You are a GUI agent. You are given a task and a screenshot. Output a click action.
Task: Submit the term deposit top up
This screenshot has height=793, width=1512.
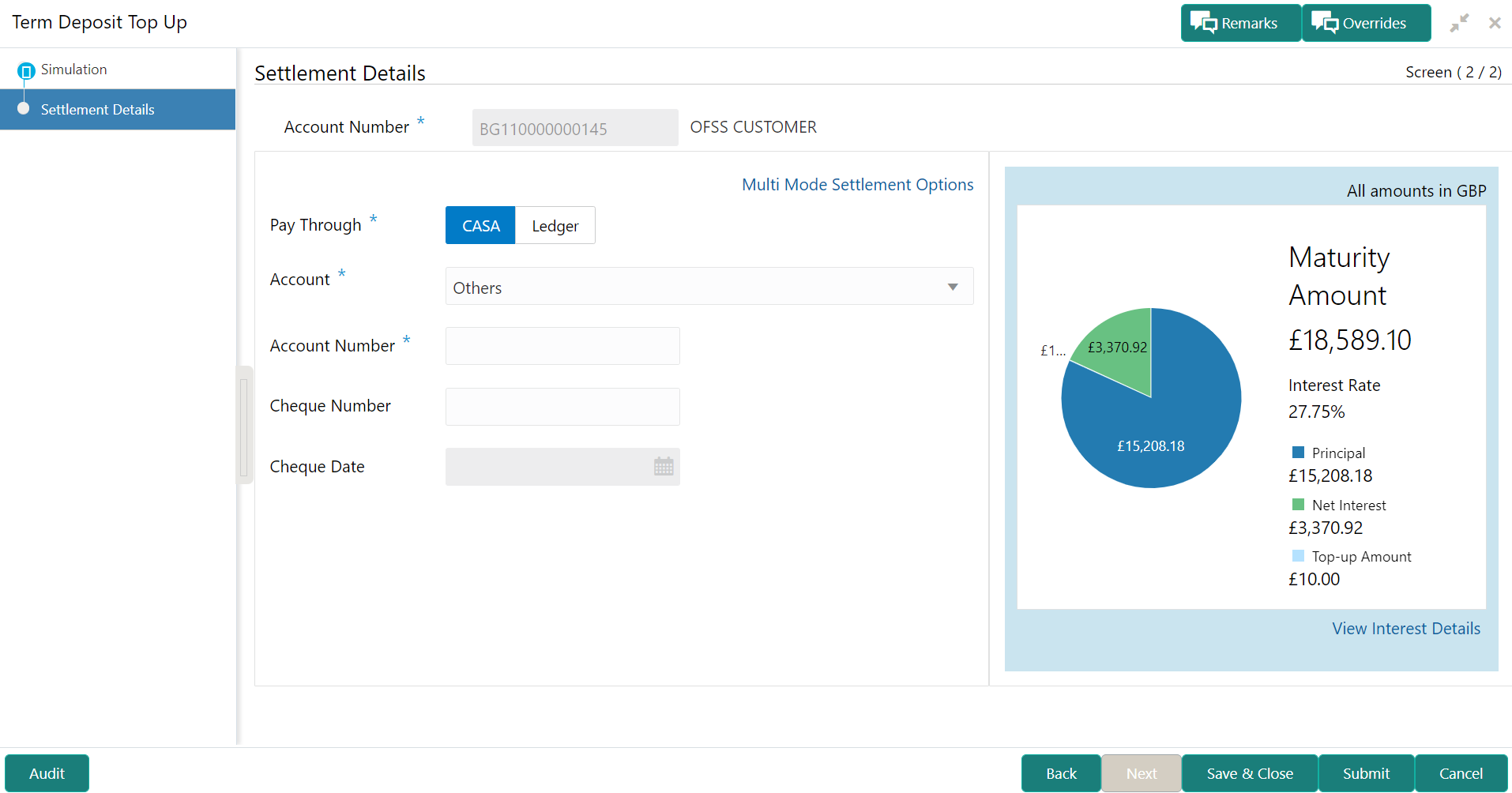(x=1366, y=773)
